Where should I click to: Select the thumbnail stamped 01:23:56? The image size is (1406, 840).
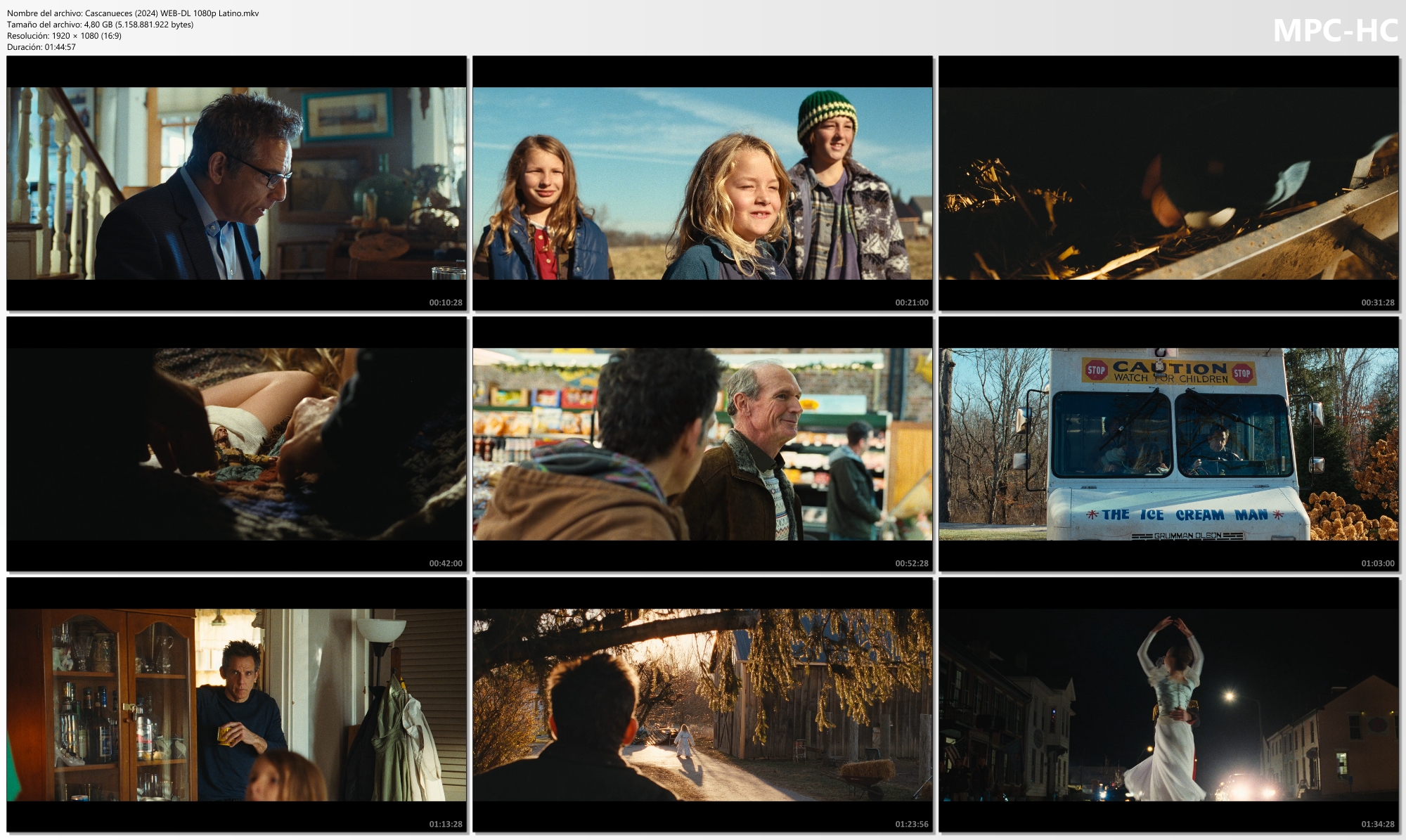pos(702,704)
